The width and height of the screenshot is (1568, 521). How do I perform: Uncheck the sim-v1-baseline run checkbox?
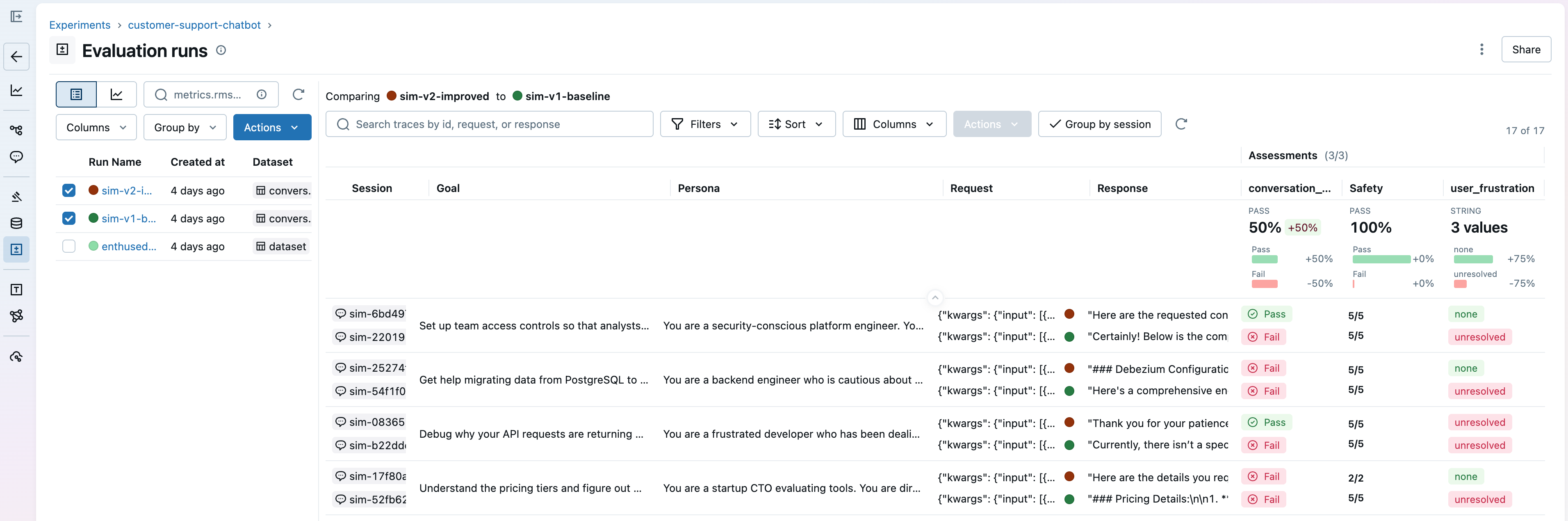point(69,219)
